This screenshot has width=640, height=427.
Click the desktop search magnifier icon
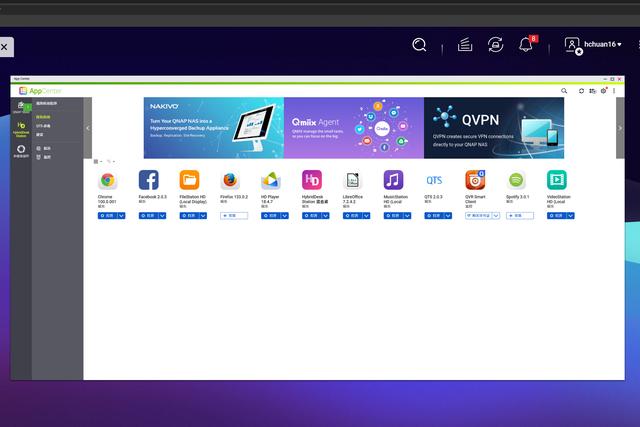point(419,44)
